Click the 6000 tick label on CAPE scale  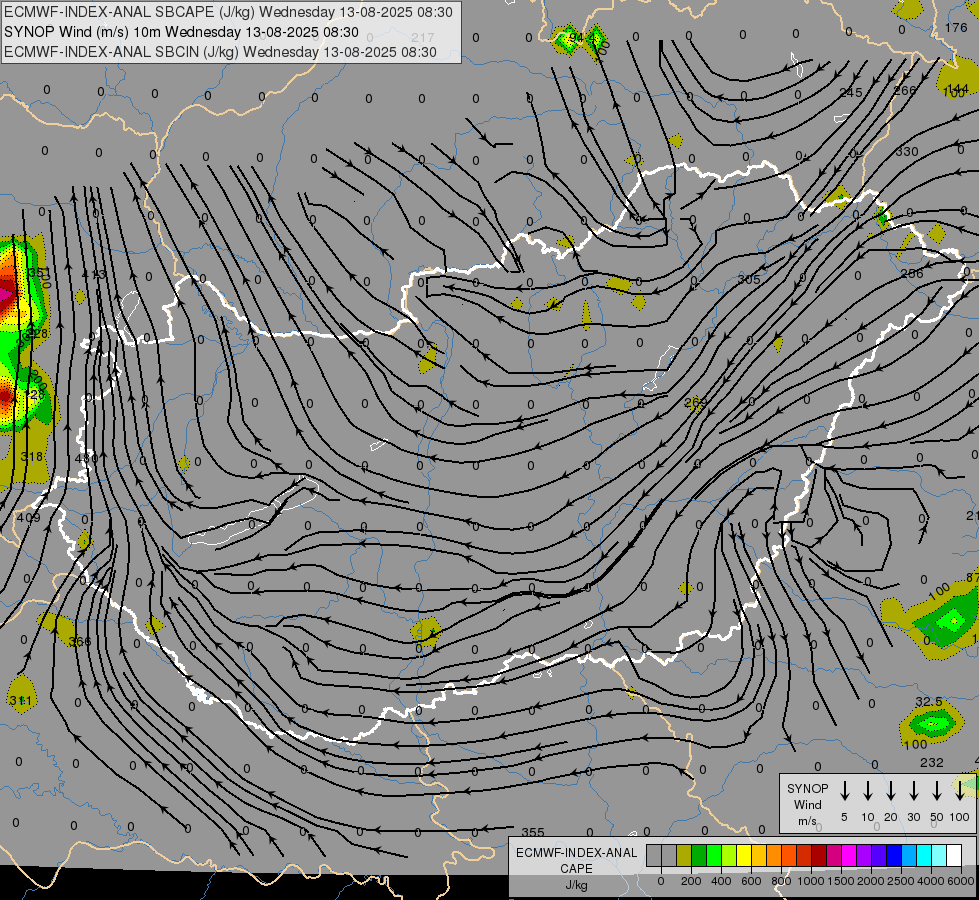pos(961,881)
